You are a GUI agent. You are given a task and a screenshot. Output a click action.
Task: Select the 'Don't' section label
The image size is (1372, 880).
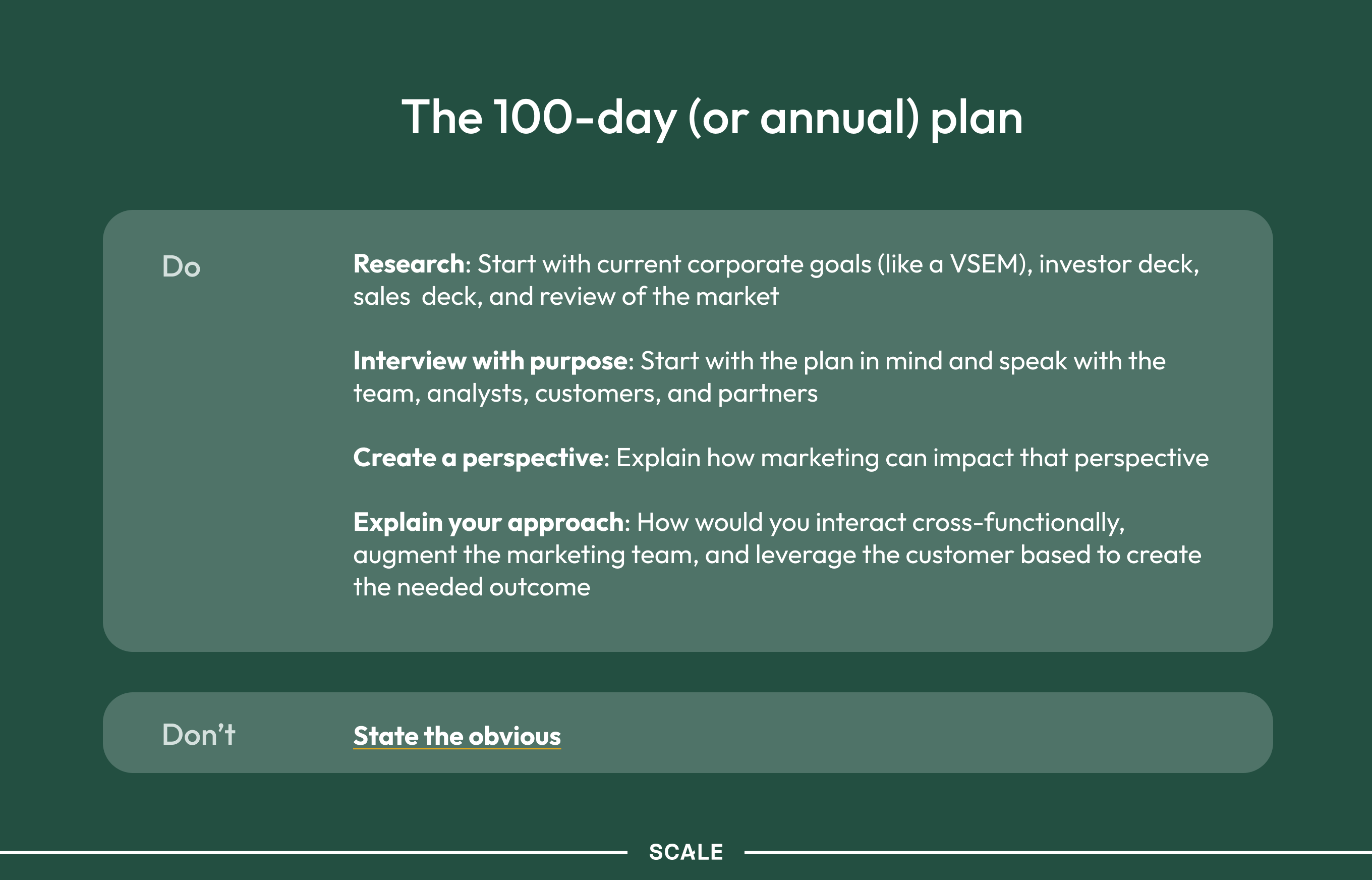pyautogui.click(x=198, y=735)
